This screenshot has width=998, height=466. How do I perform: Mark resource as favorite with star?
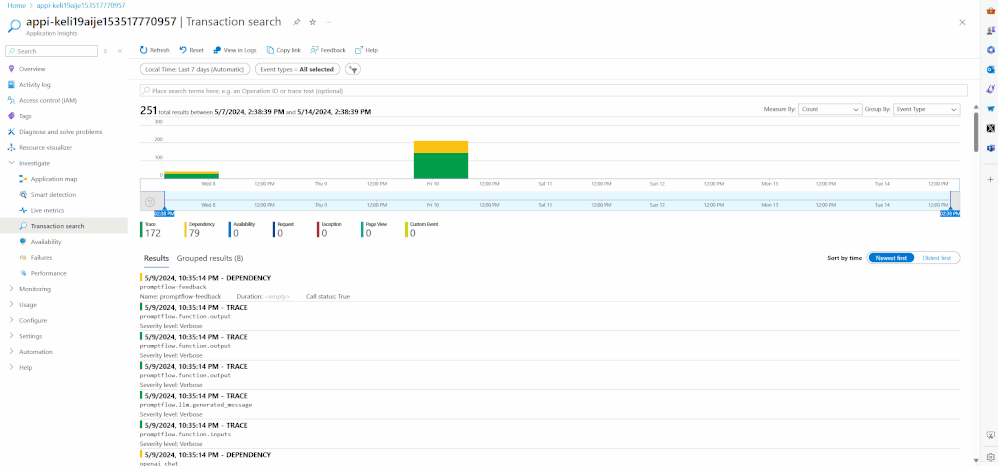[x=313, y=22]
